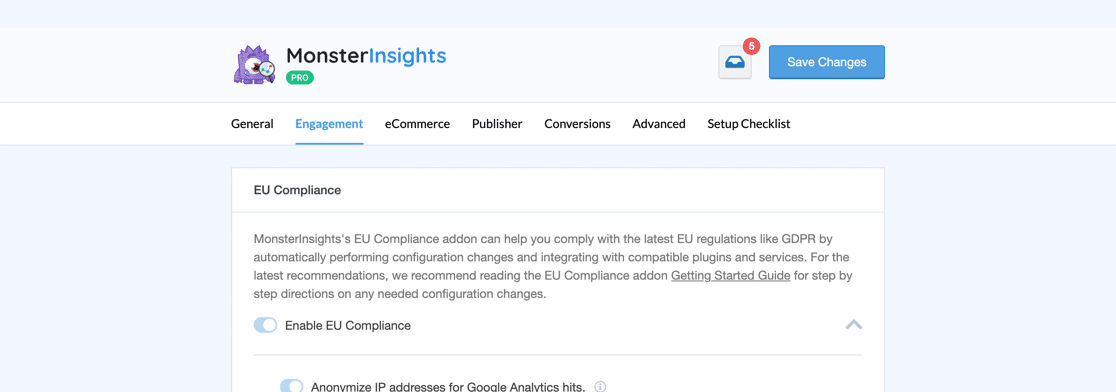Click the MonsterInsights title text
Screen dimensions: 1116x392
click(366, 55)
